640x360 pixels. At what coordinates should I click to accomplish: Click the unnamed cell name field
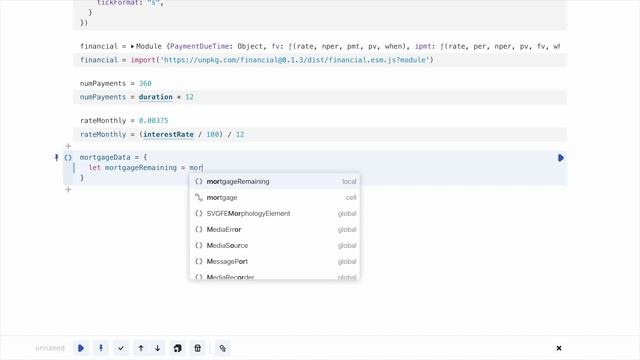click(x=50, y=348)
